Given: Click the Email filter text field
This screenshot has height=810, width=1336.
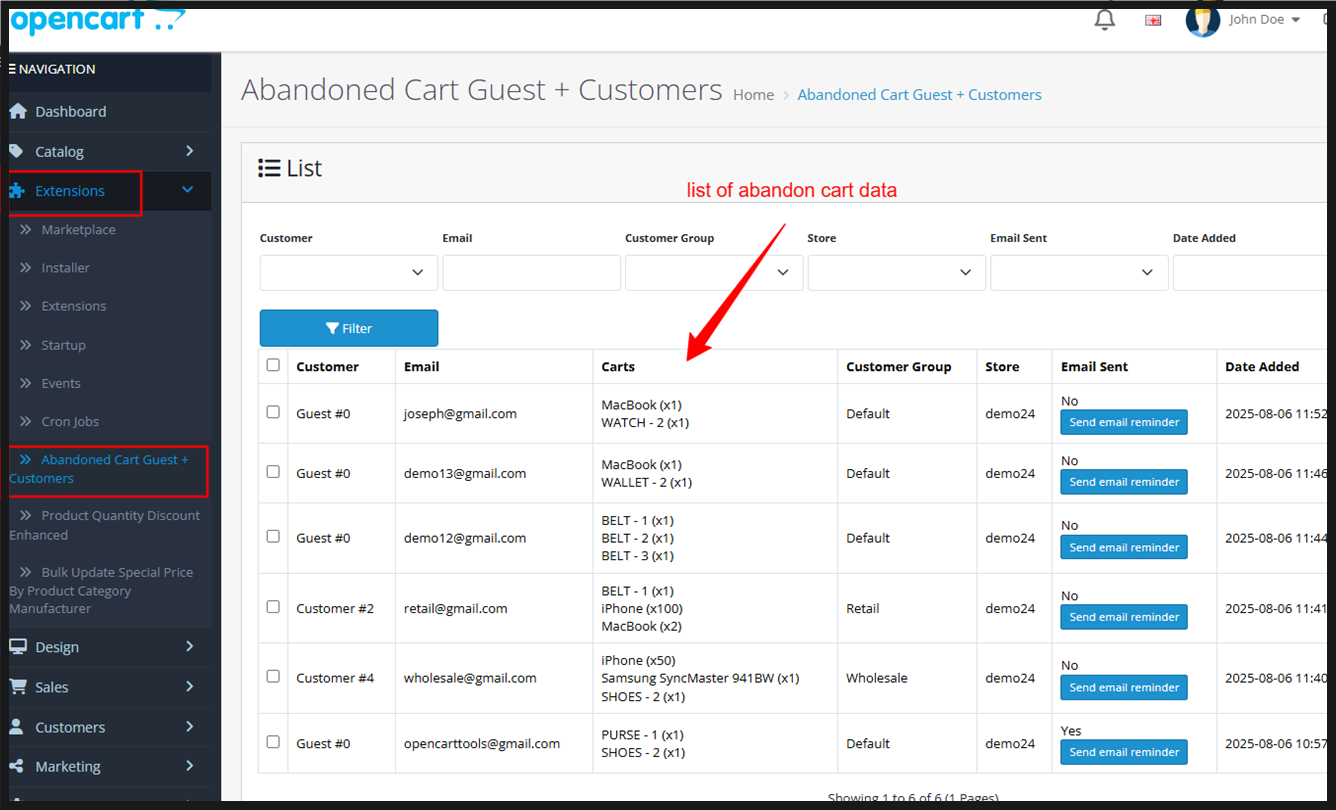Looking at the screenshot, I should 531,272.
